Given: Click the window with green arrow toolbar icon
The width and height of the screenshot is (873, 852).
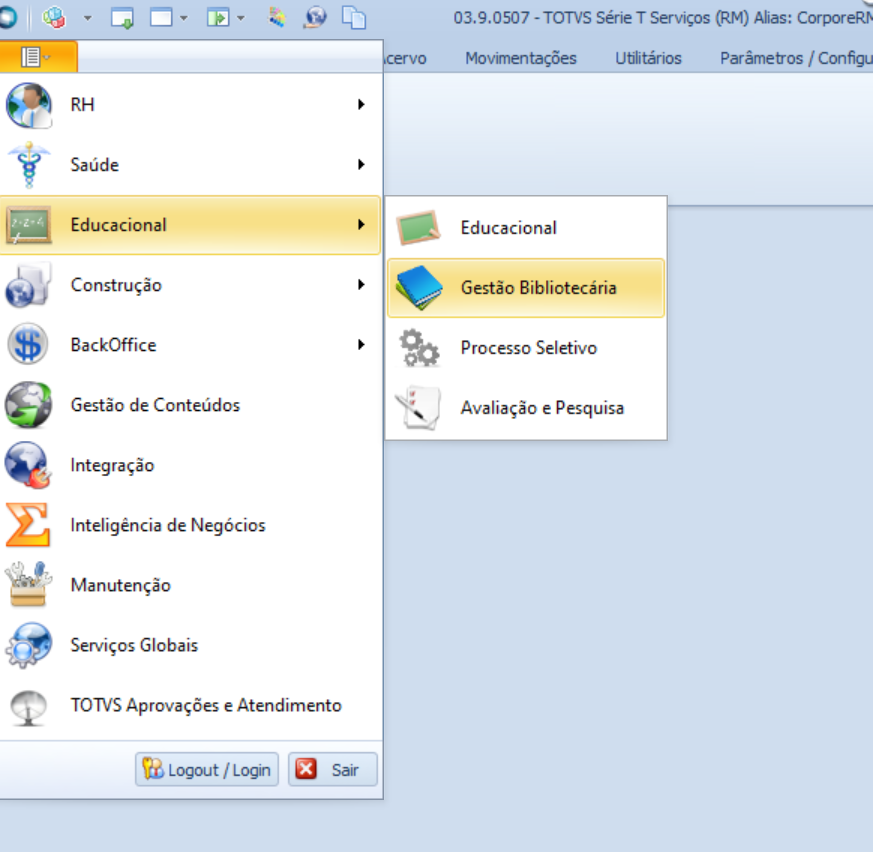Looking at the screenshot, I should point(122,18).
